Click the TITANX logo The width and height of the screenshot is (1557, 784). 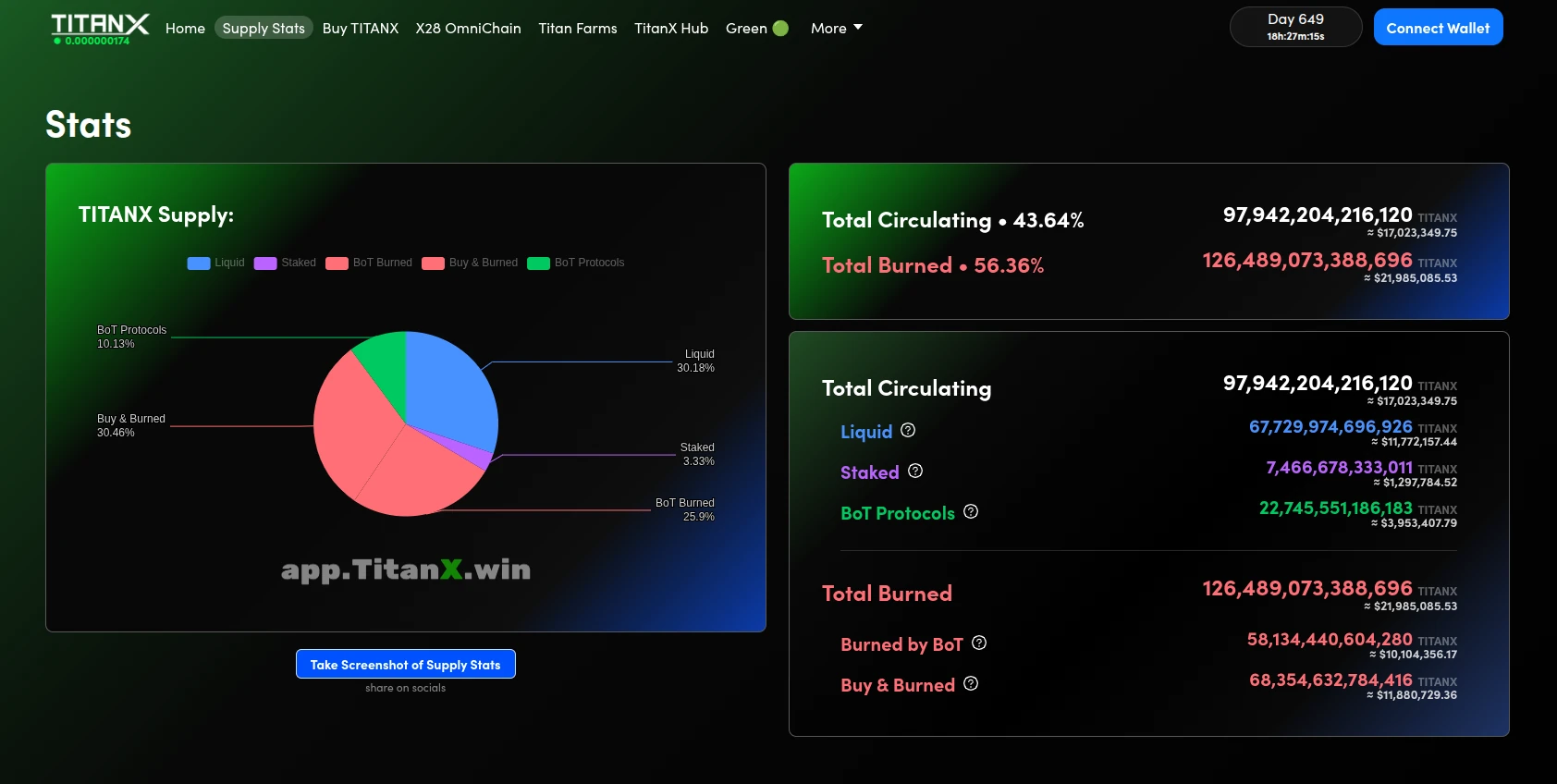point(100,24)
